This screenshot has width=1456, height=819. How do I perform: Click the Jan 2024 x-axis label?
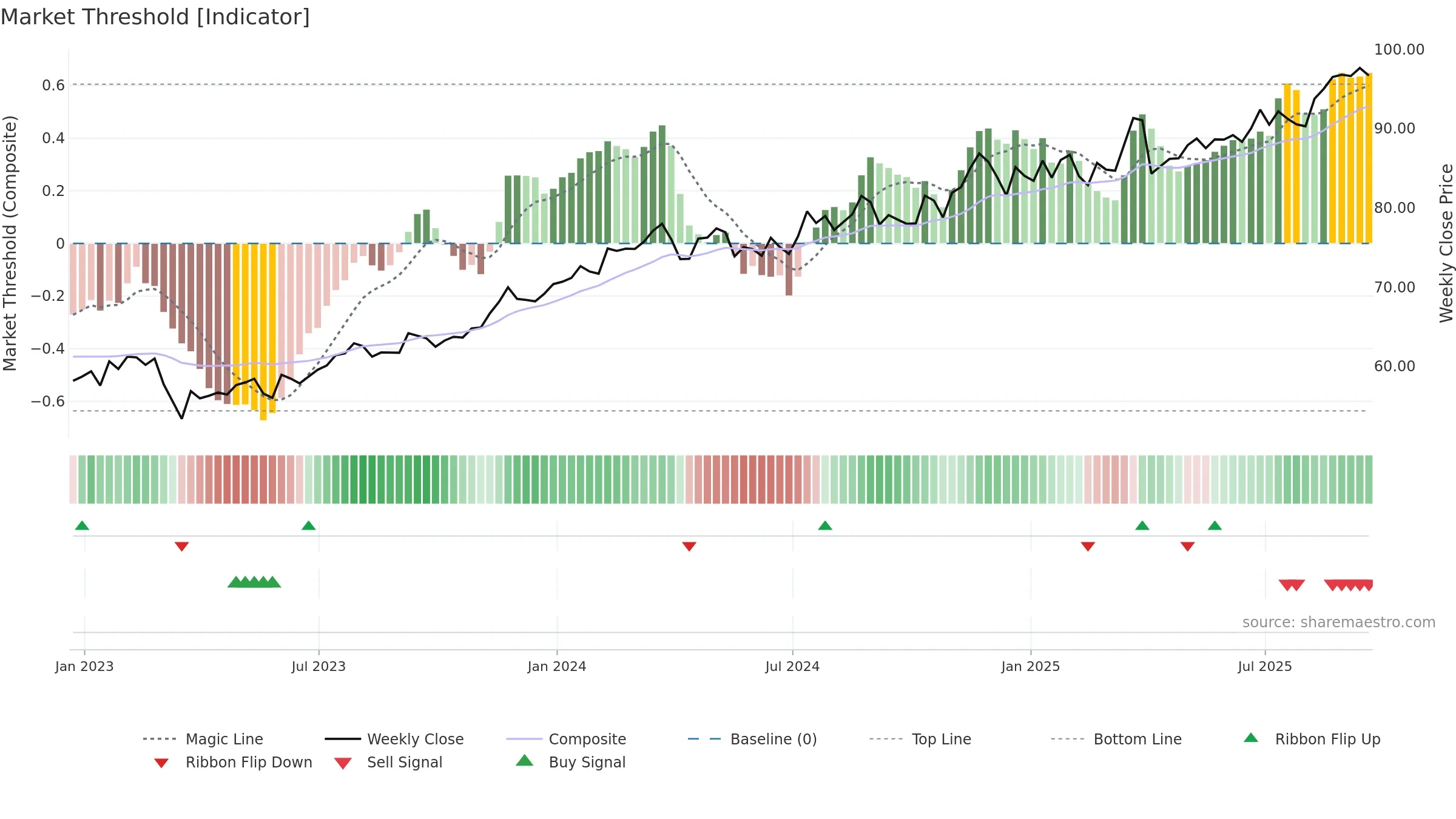click(x=557, y=666)
